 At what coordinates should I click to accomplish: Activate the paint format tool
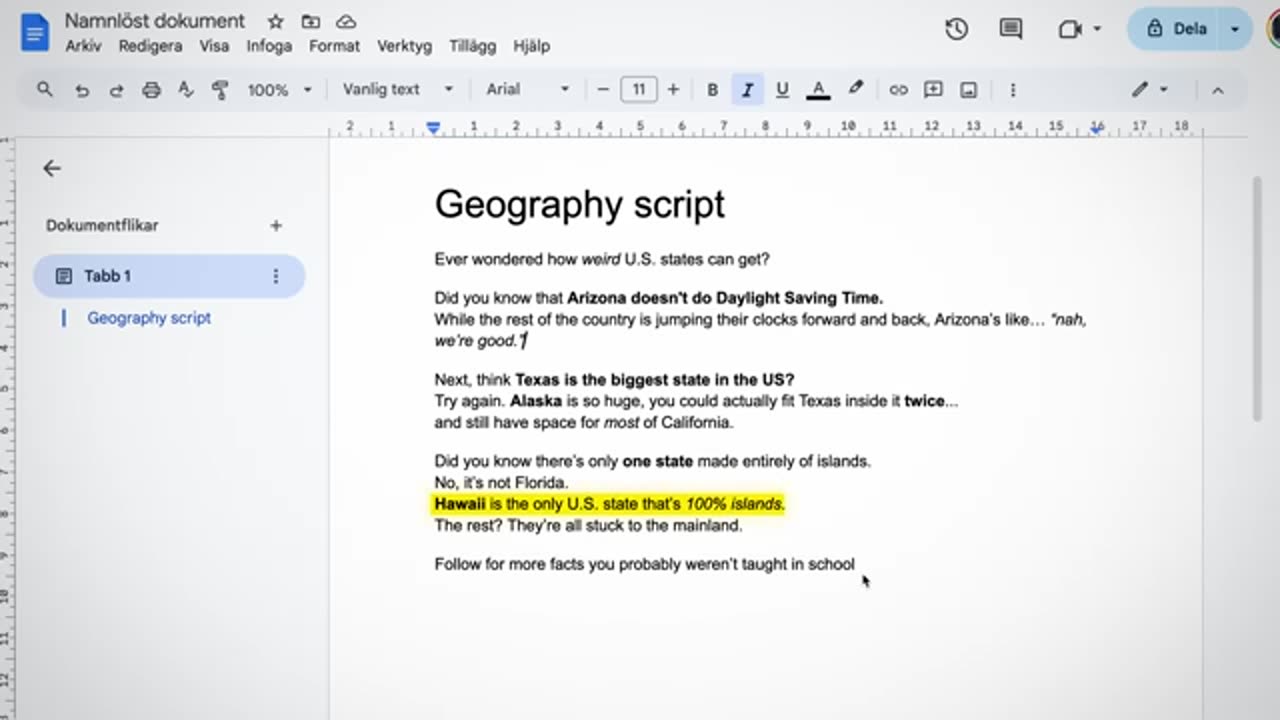[x=220, y=90]
